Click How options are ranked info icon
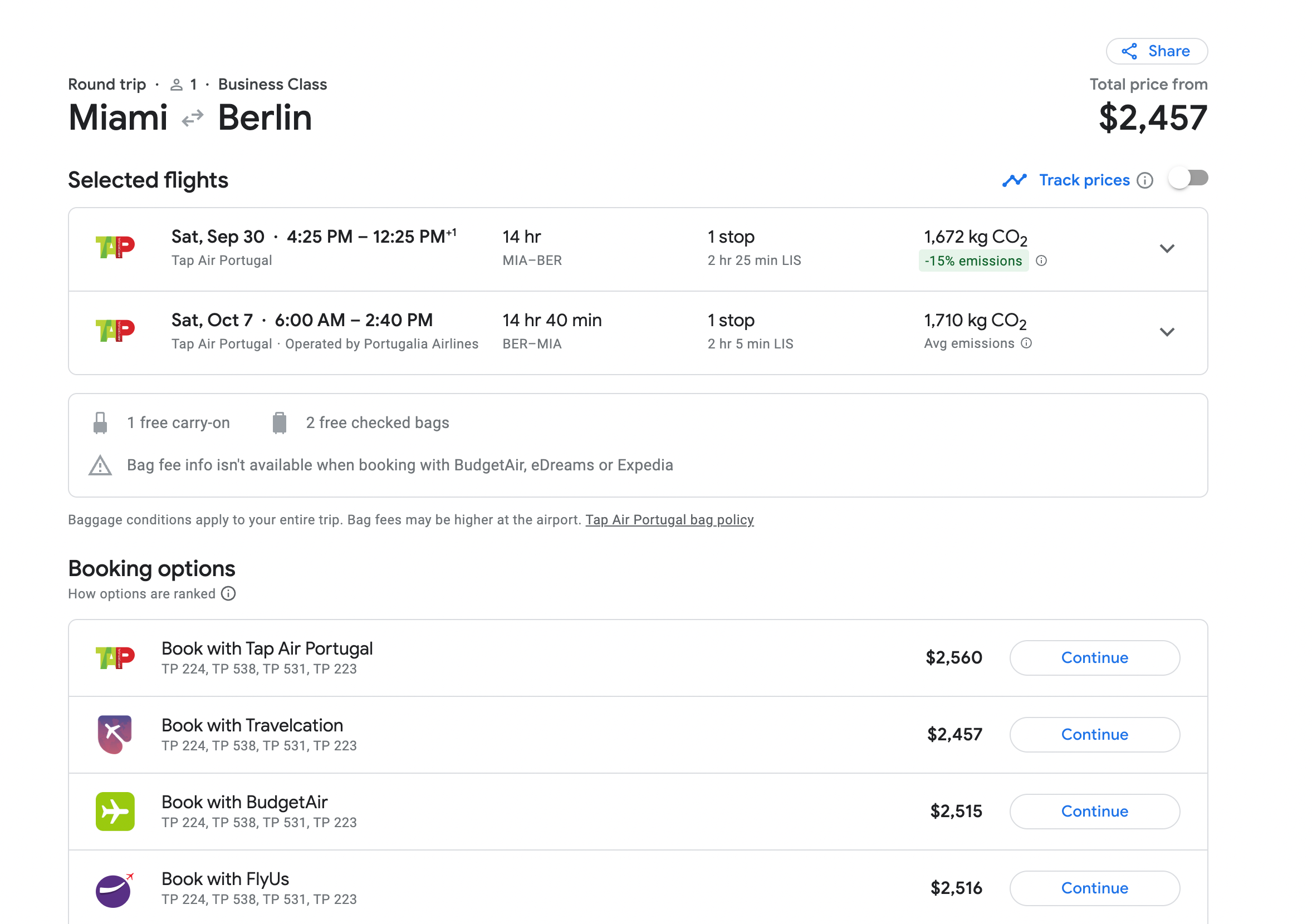1312x924 pixels. pos(228,594)
